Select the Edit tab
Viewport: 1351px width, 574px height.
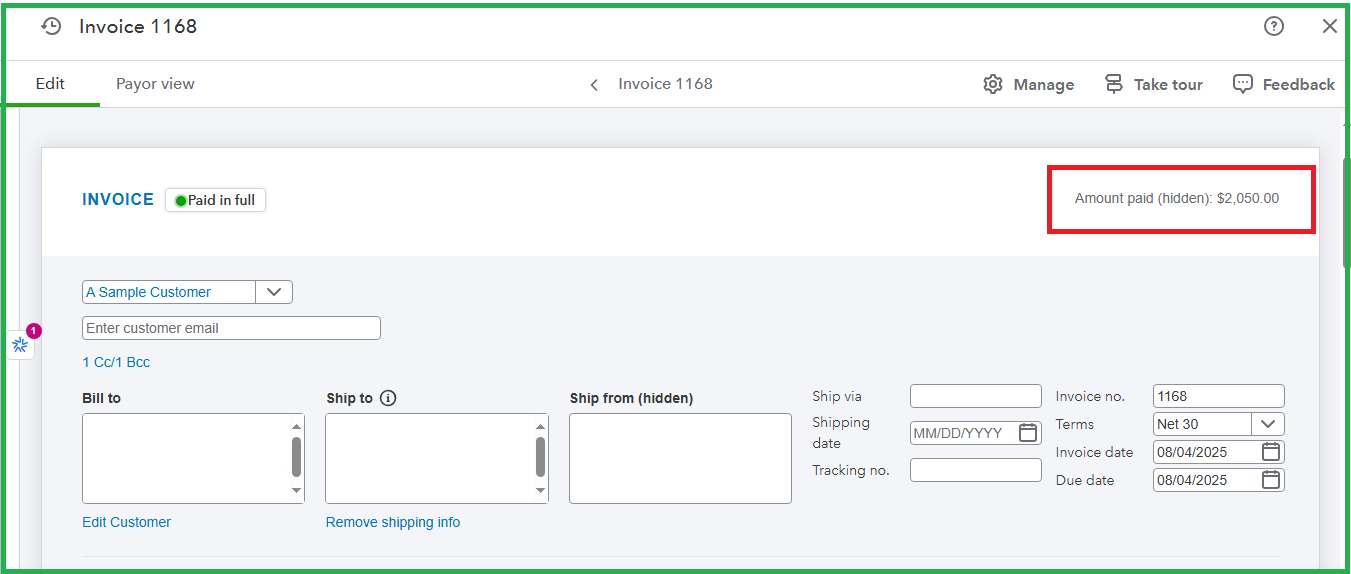[50, 84]
